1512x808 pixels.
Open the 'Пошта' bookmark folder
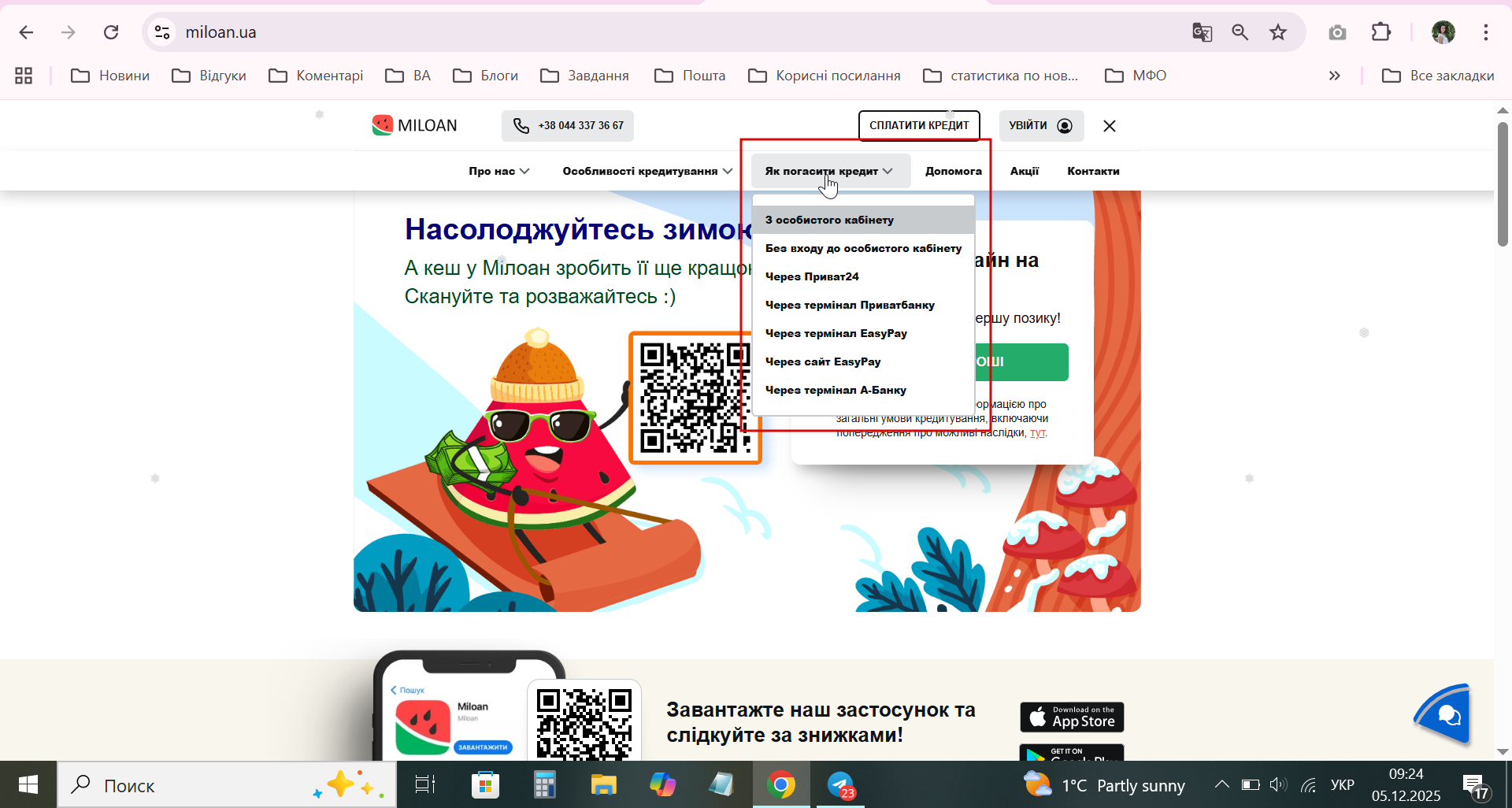(690, 76)
